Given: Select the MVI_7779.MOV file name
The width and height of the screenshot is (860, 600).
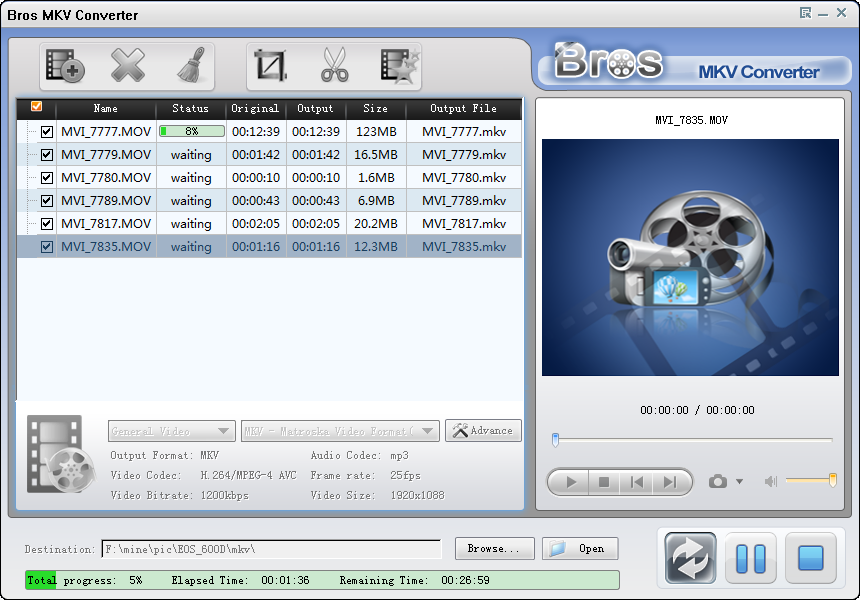Looking at the screenshot, I should click(106, 155).
